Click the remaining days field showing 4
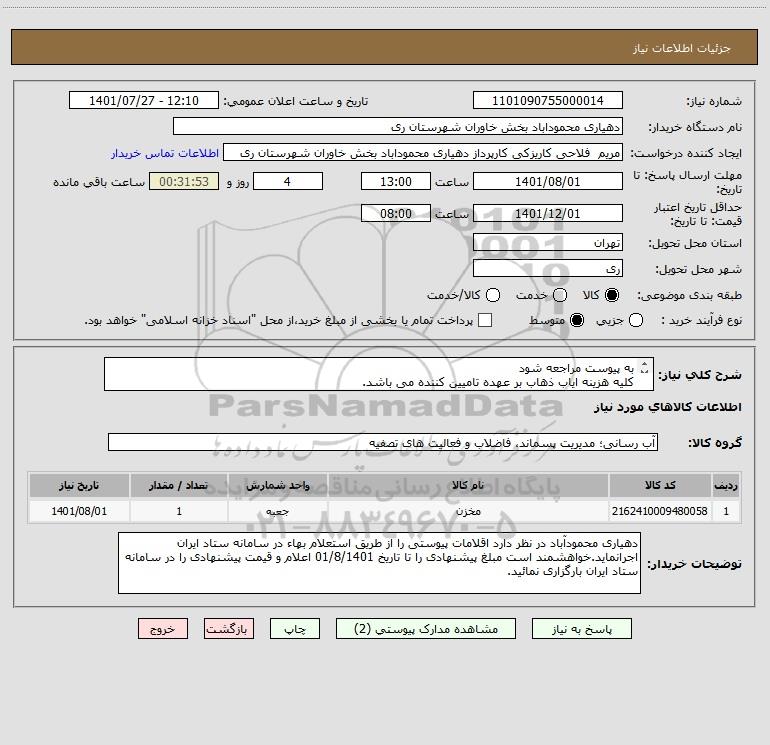Viewport: 770px width, 745px height. (288, 182)
